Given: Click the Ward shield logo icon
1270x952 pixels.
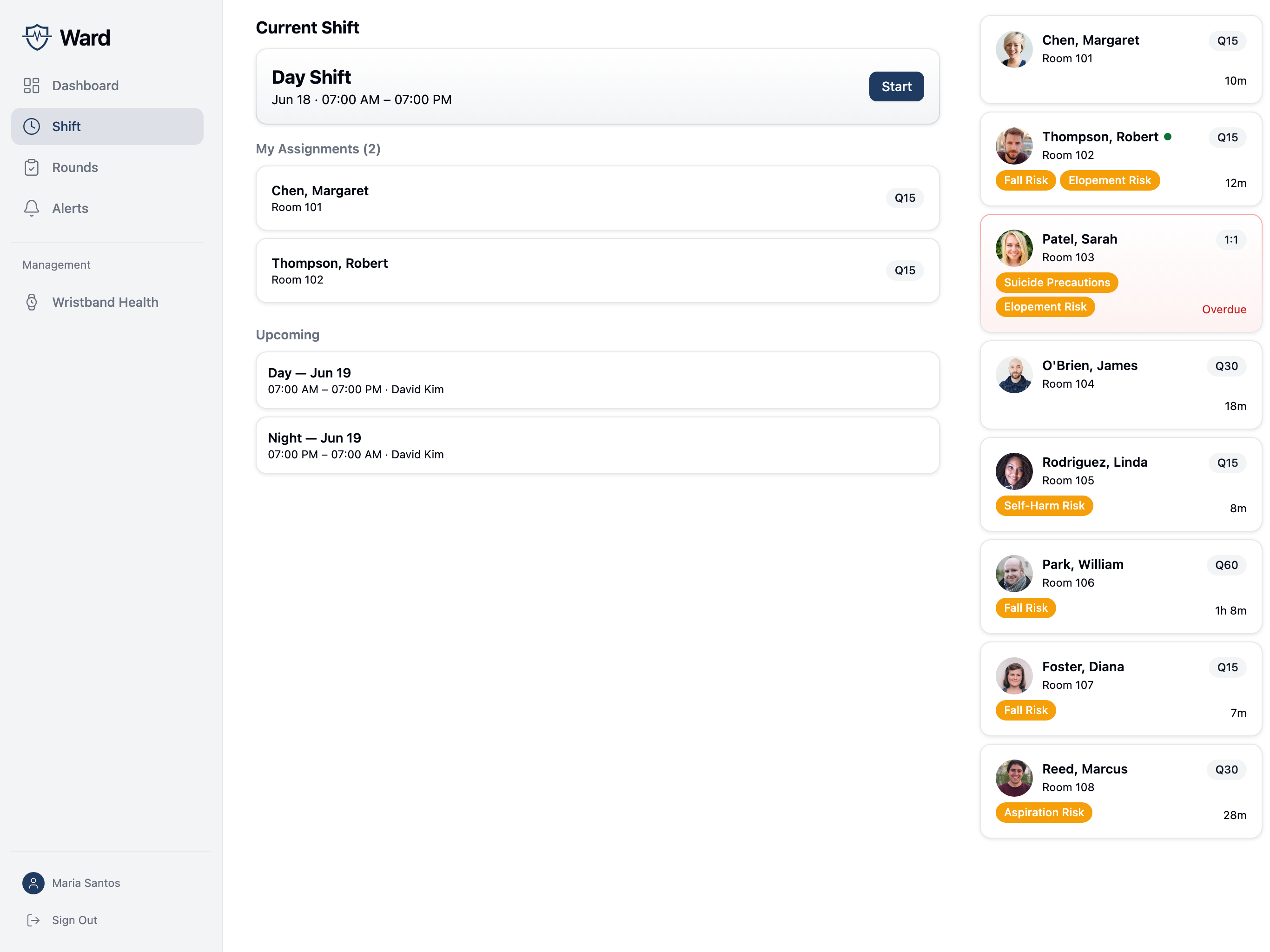Looking at the screenshot, I should coord(37,37).
